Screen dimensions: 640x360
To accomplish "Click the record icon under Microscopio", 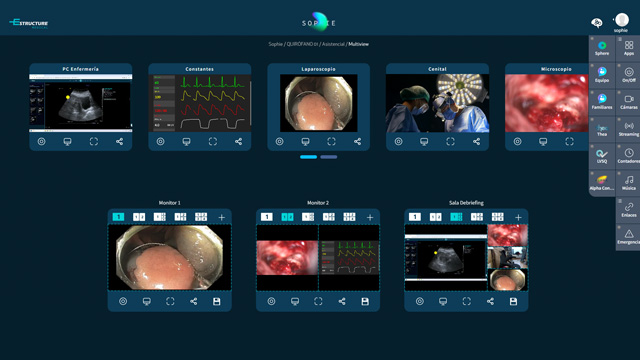I will click(x=517, y=142).
